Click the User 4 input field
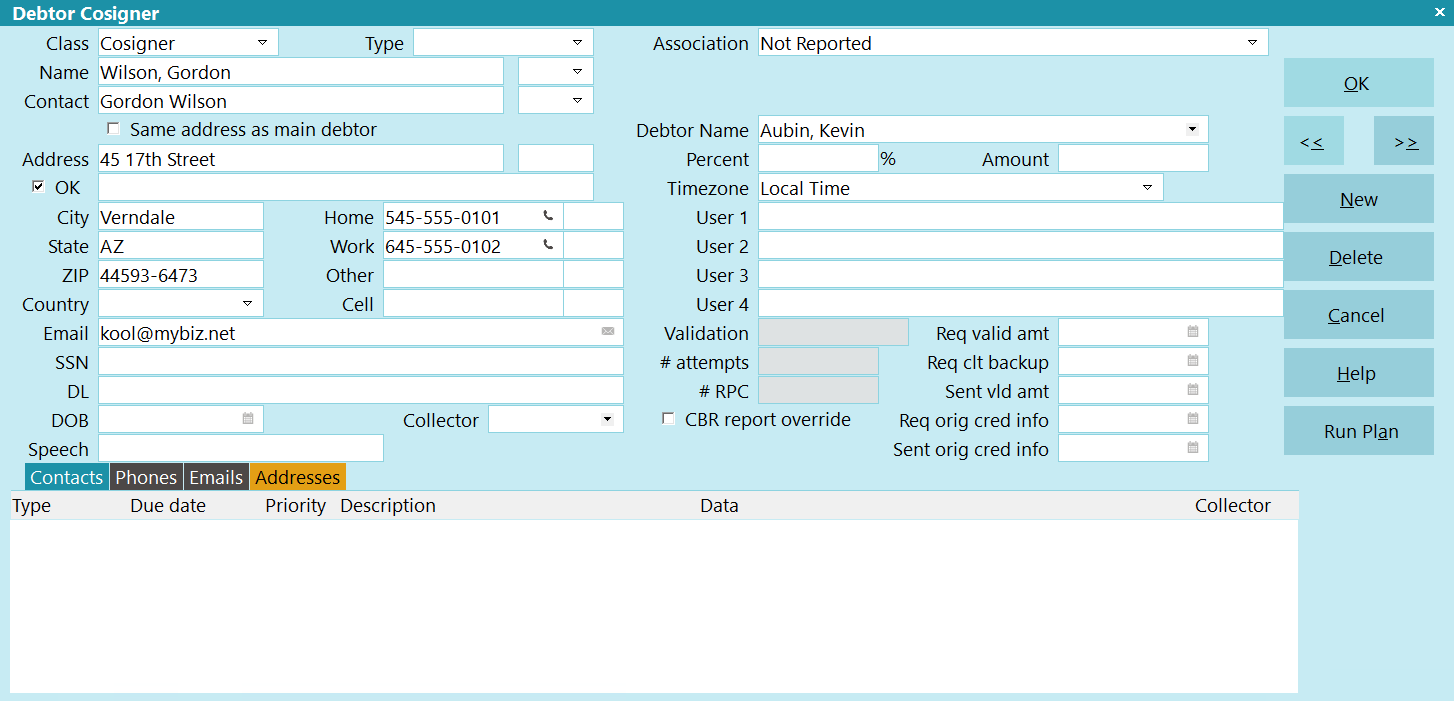 (x=1021, y=304)
